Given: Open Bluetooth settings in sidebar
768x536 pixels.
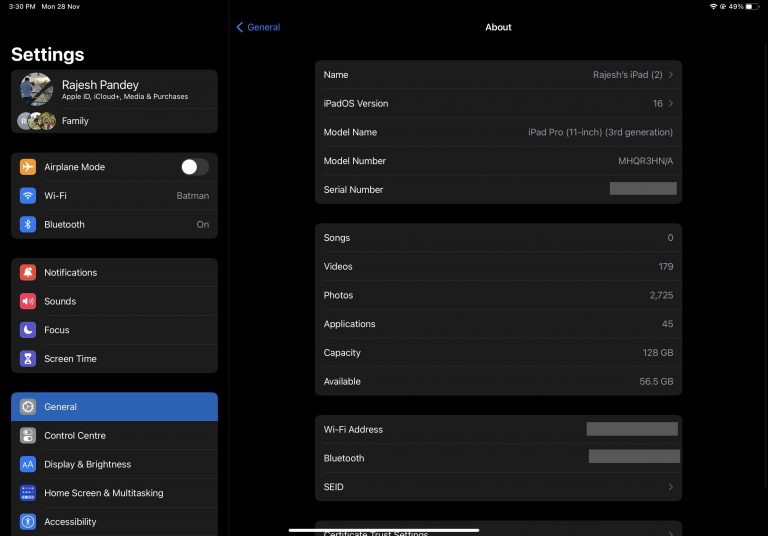Looking at the screenshot, I should [115, 224].
